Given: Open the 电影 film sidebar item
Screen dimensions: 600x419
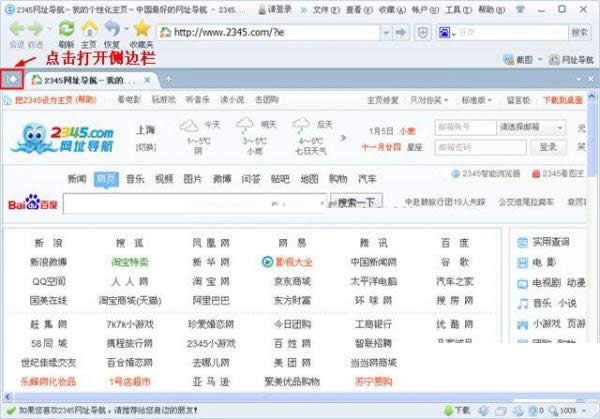Looking at the screenshot, I should coord(536,262).
